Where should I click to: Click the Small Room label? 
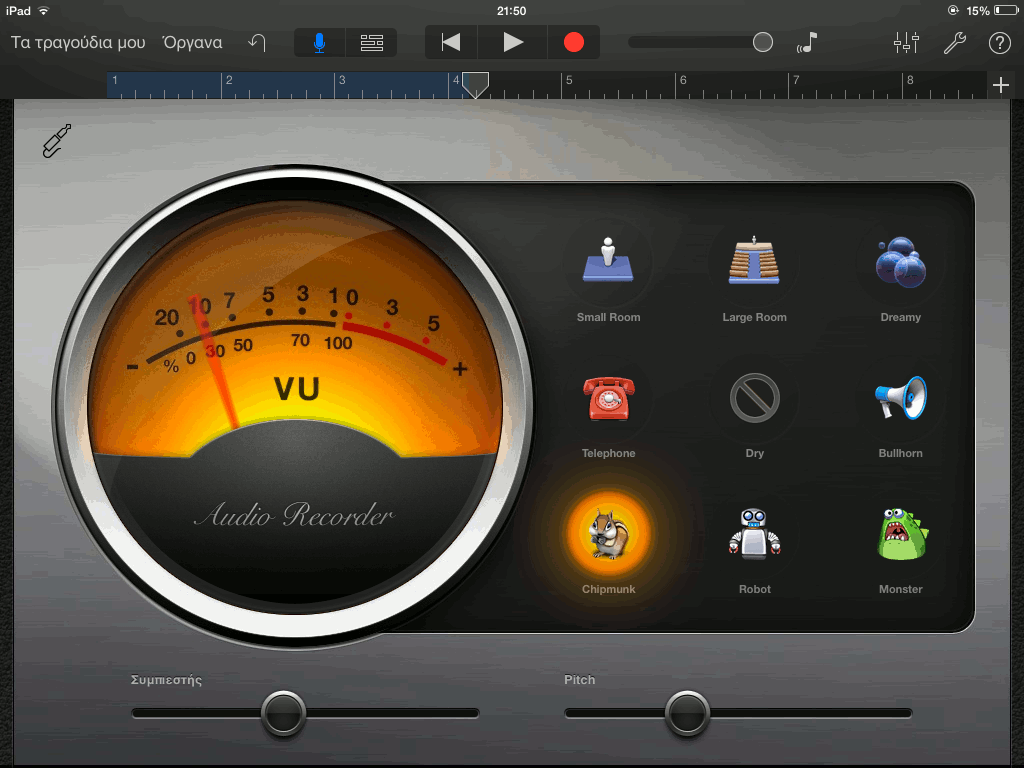click(x=608, y=317)
